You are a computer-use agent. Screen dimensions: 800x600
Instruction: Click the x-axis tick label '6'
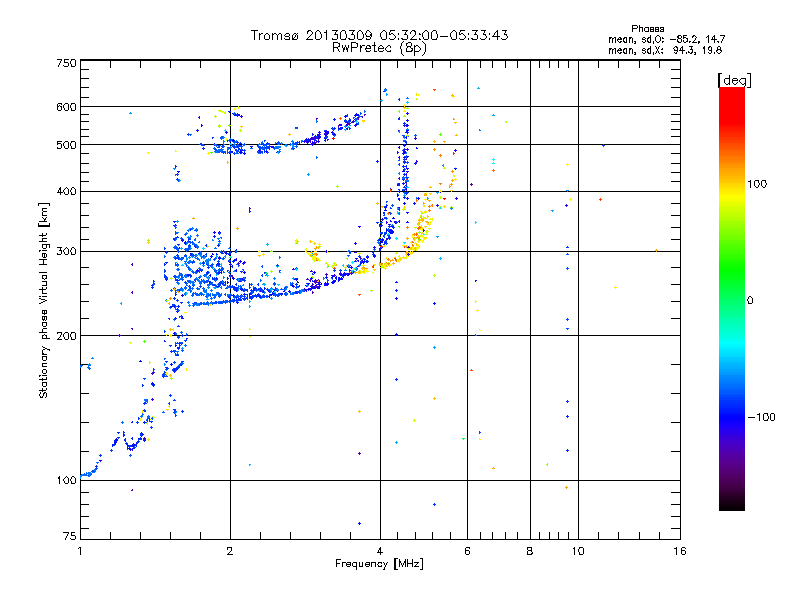(x=467, y=551)
